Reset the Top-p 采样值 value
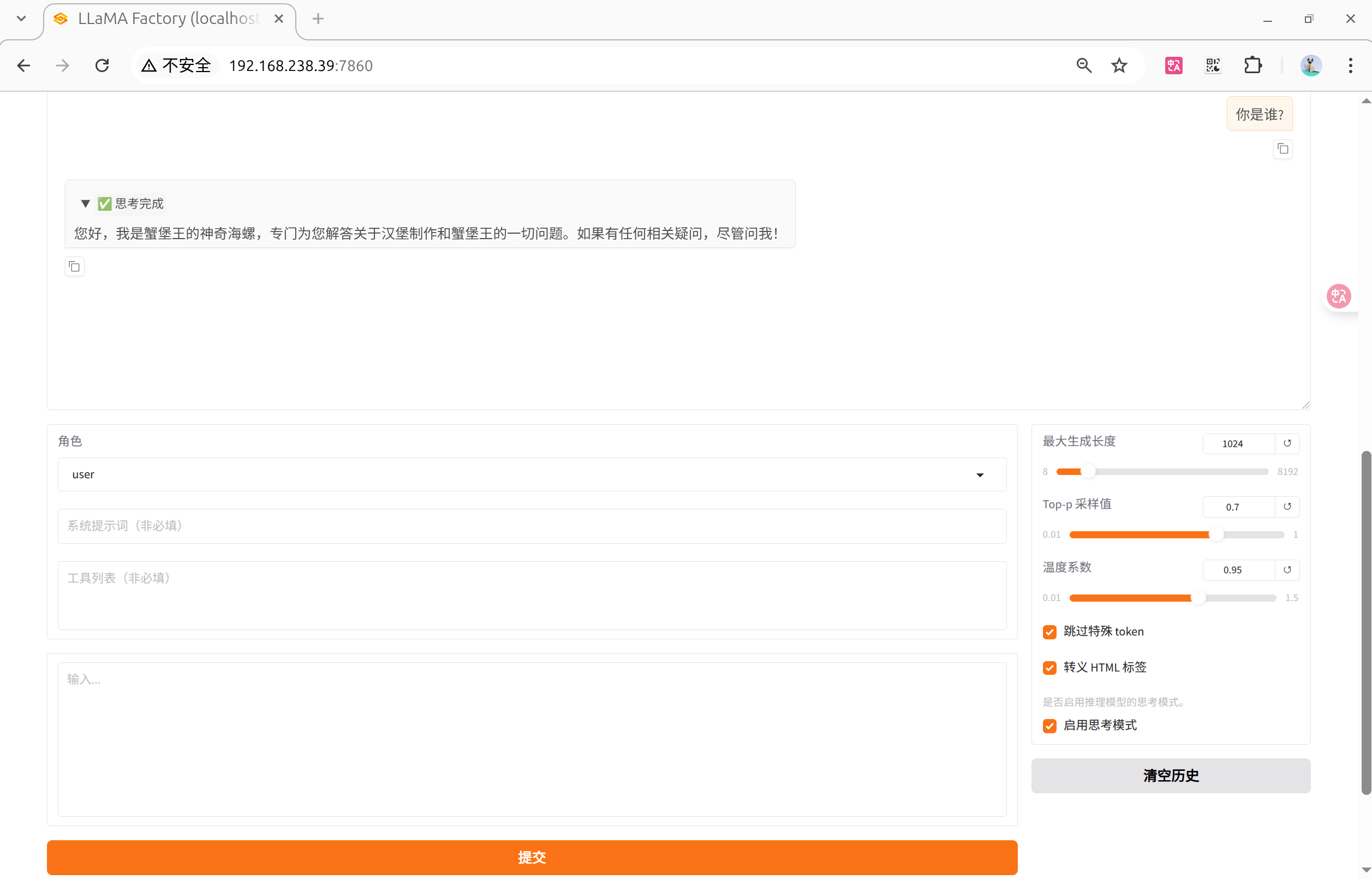 (x=1287, y=507)
